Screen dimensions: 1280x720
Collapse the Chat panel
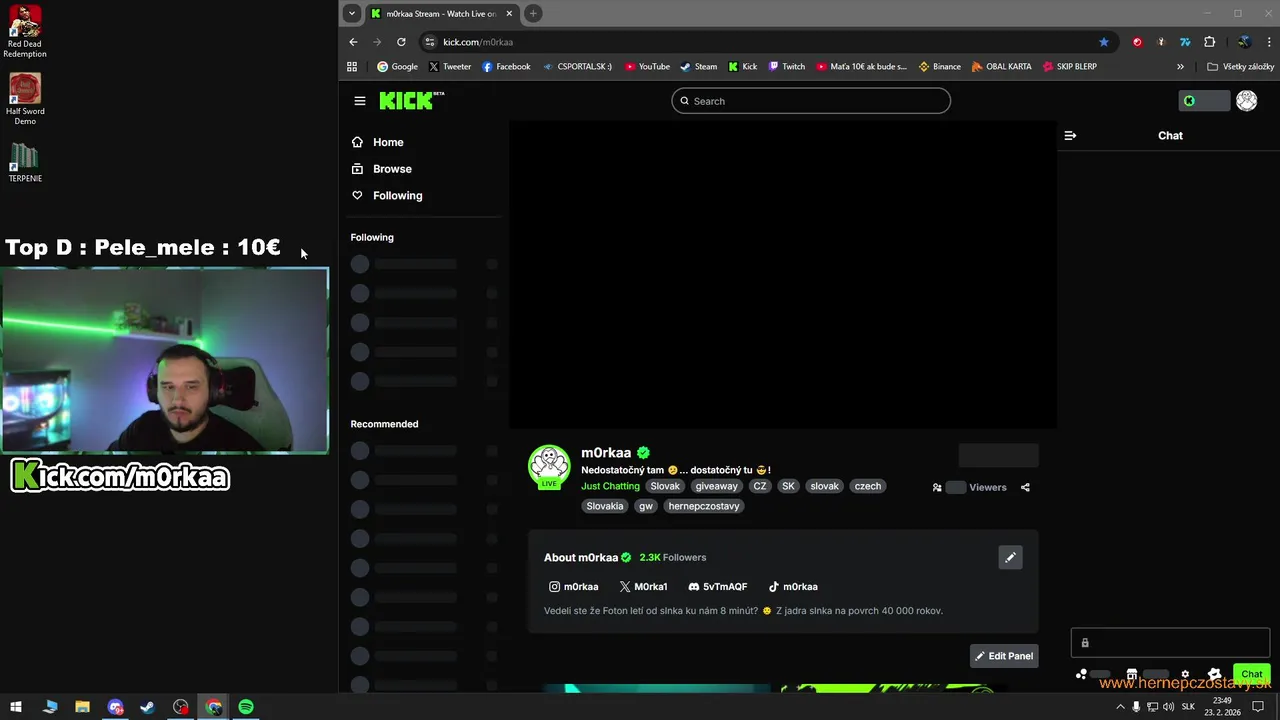pyautogui.click(x=1070, y=136)
